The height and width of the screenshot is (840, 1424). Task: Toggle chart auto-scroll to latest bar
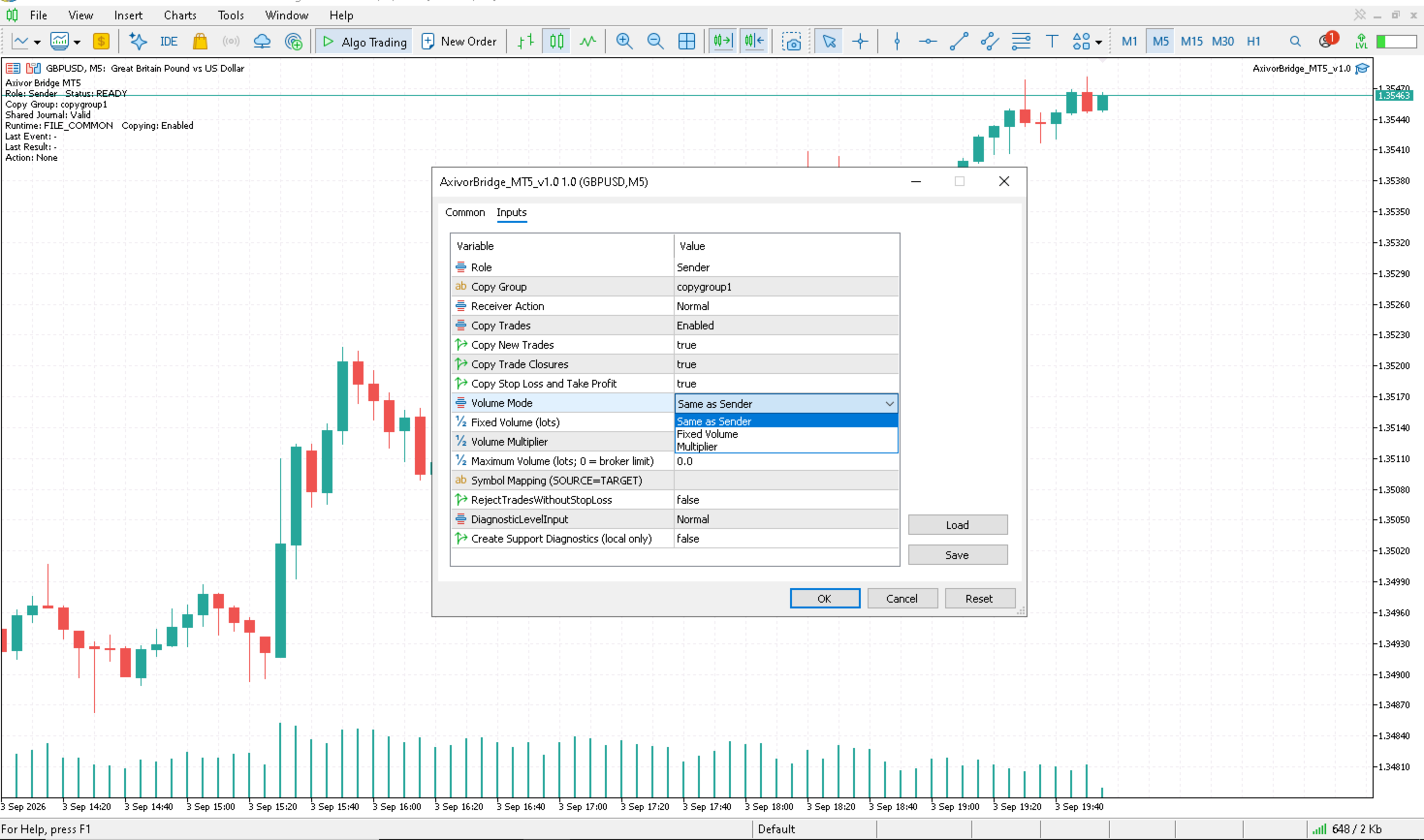point(722,42)
